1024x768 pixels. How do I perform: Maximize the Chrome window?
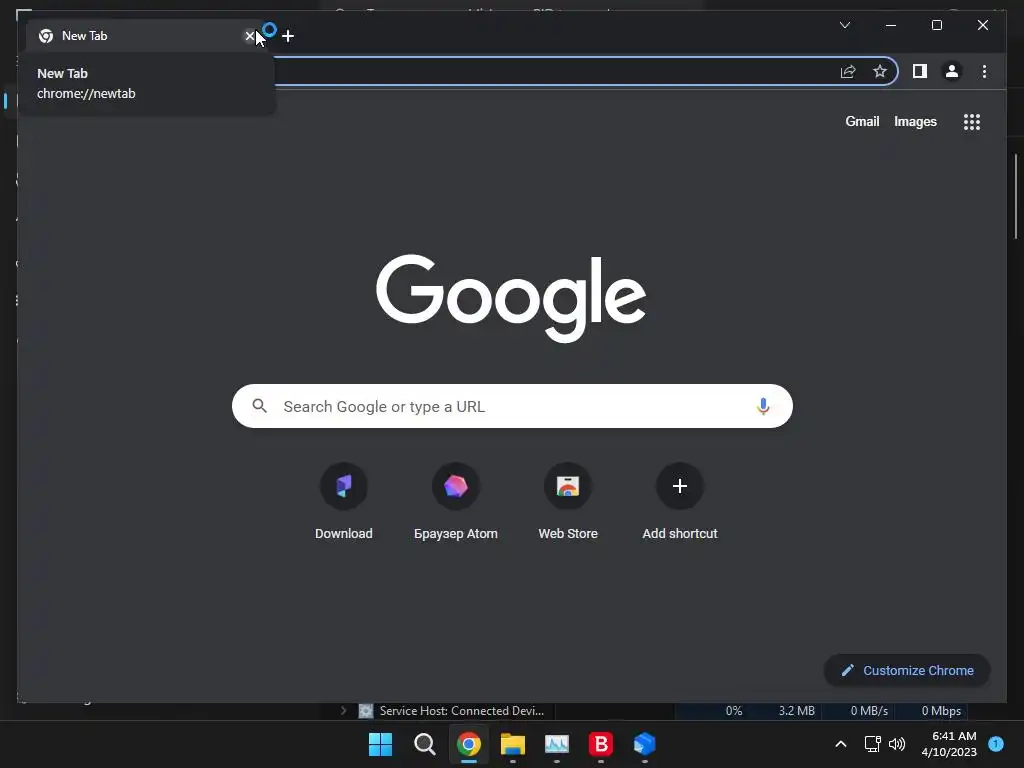936,25
